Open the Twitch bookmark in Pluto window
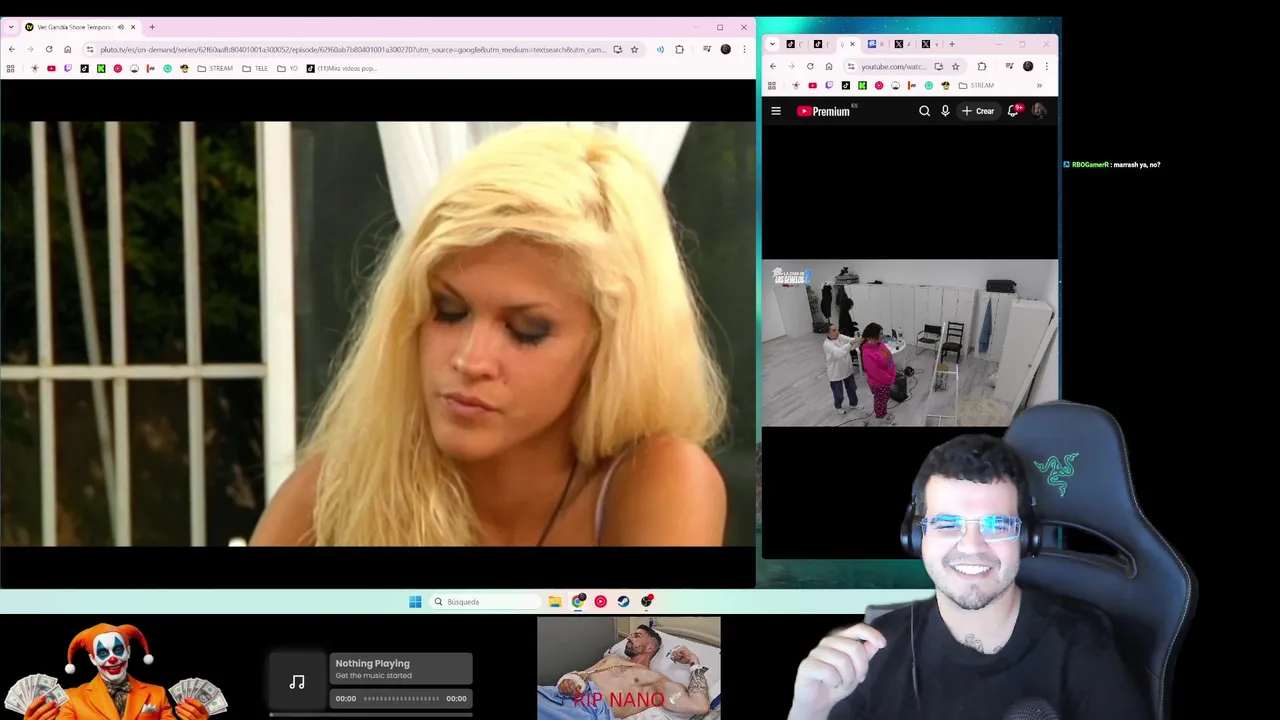 [68, 68]
